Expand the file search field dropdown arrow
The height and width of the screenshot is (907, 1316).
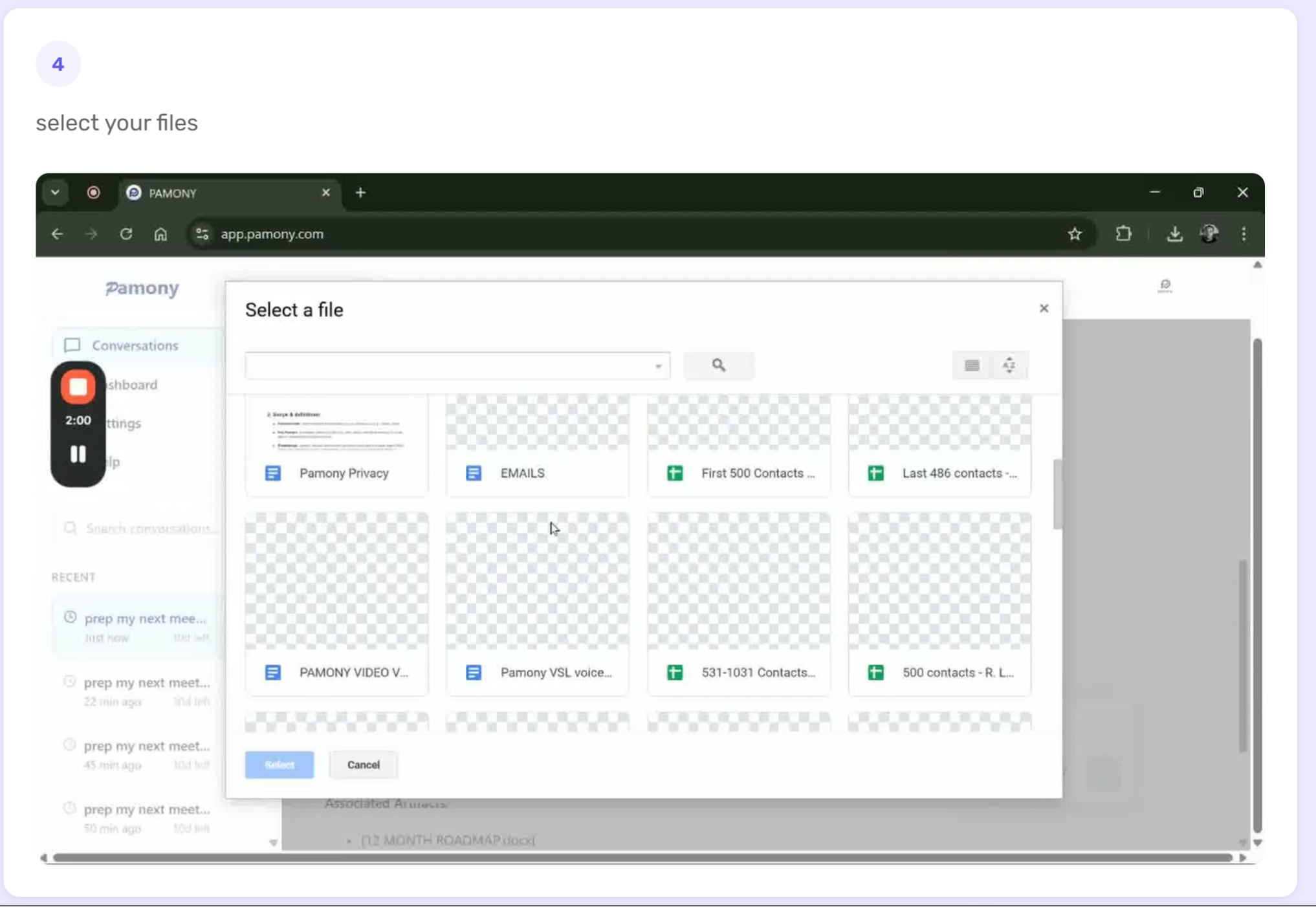click(658, 366)
